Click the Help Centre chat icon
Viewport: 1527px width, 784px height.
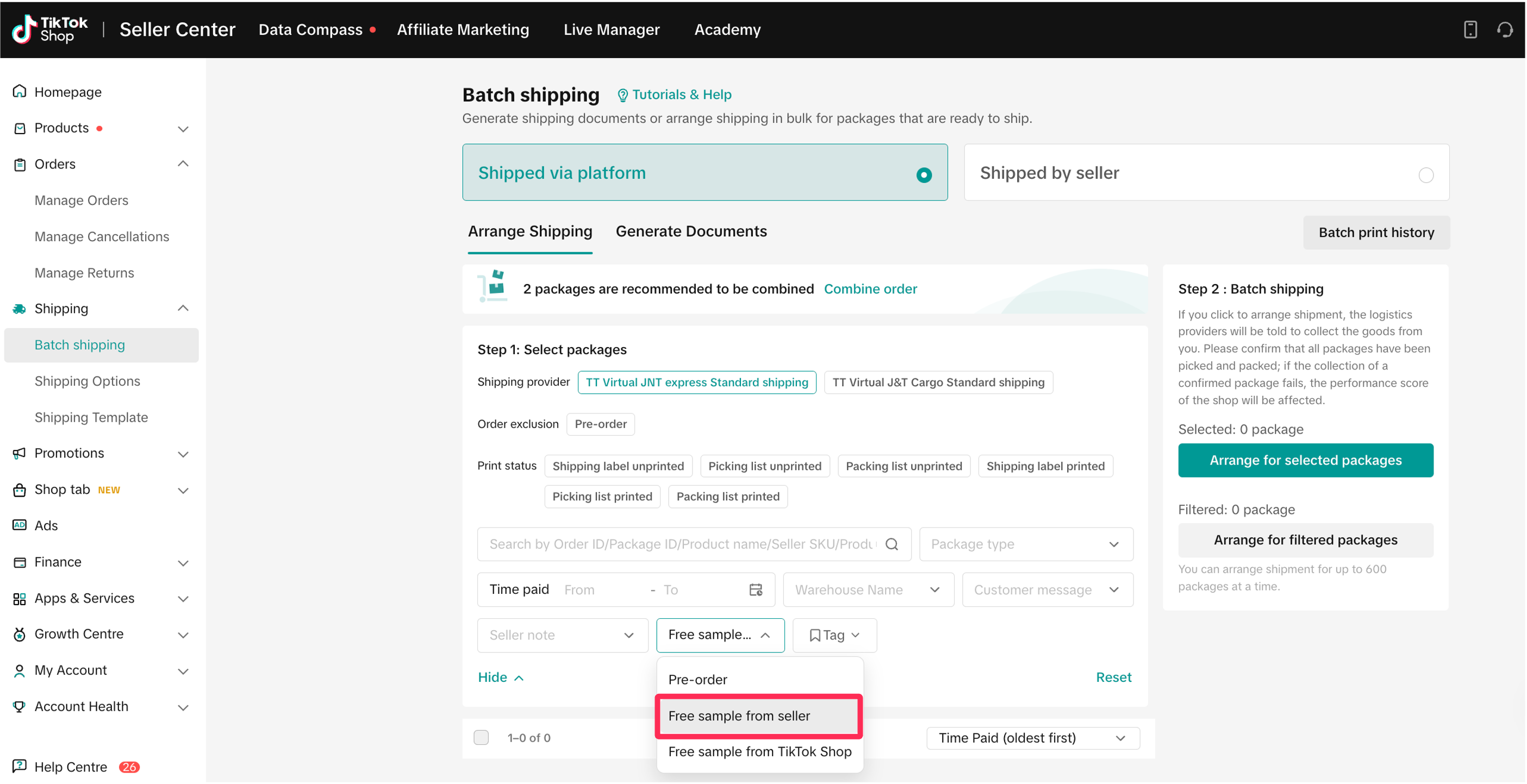click(x=20, y=766)
